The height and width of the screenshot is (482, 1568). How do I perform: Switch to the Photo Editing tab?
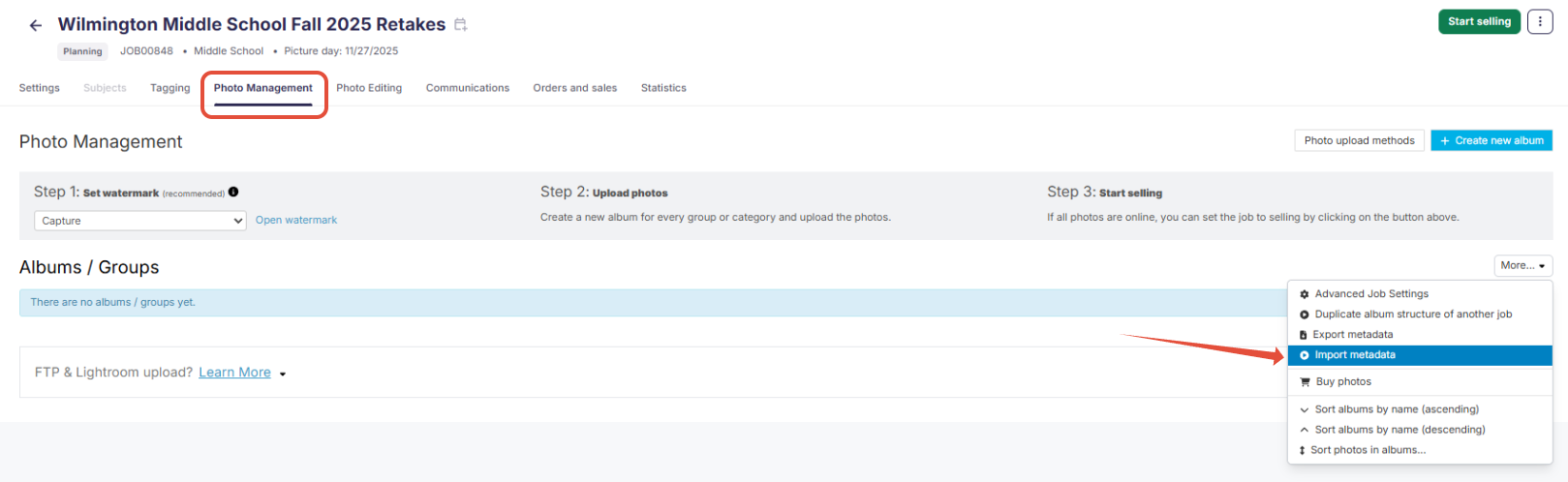pos(369,88)
